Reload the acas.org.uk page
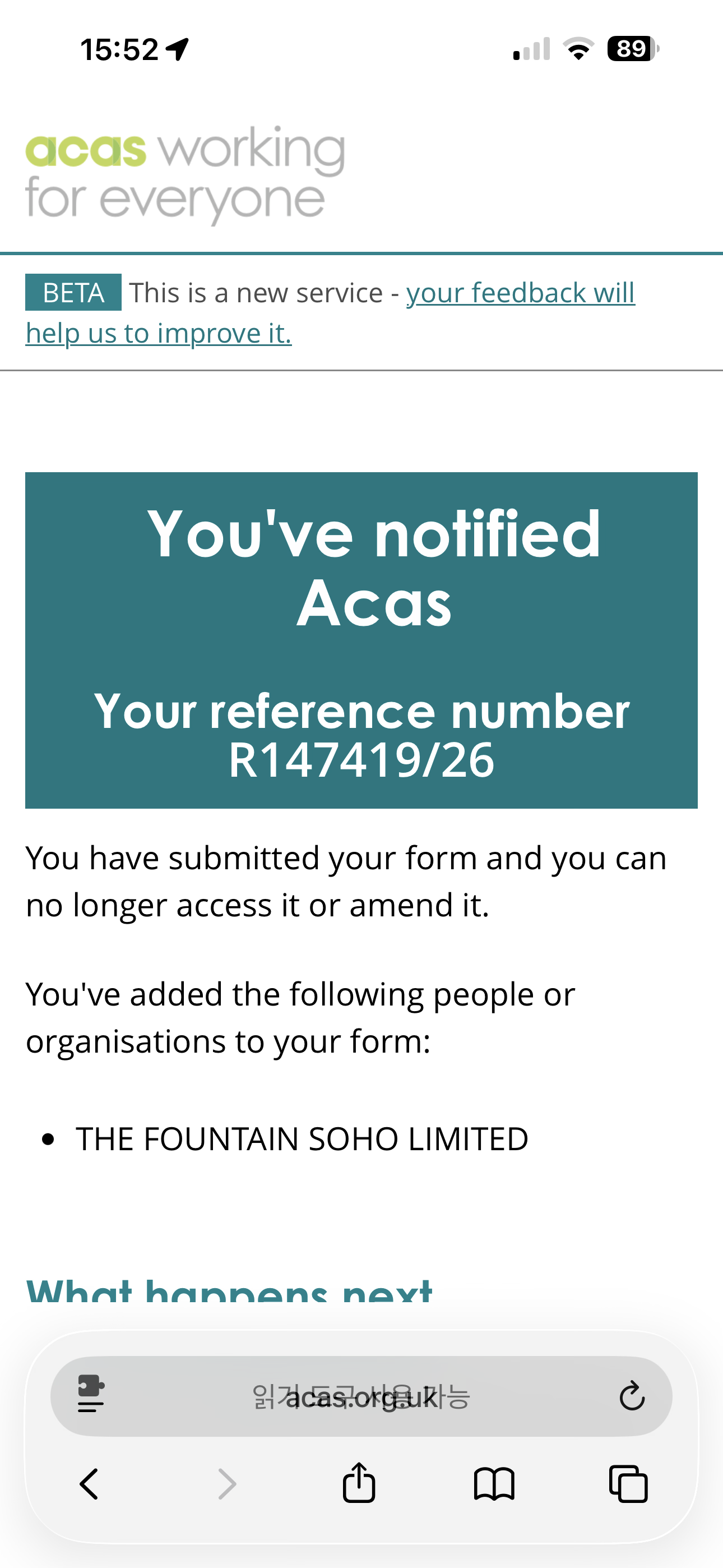The image size is (723, 1568). point(632,1396)
